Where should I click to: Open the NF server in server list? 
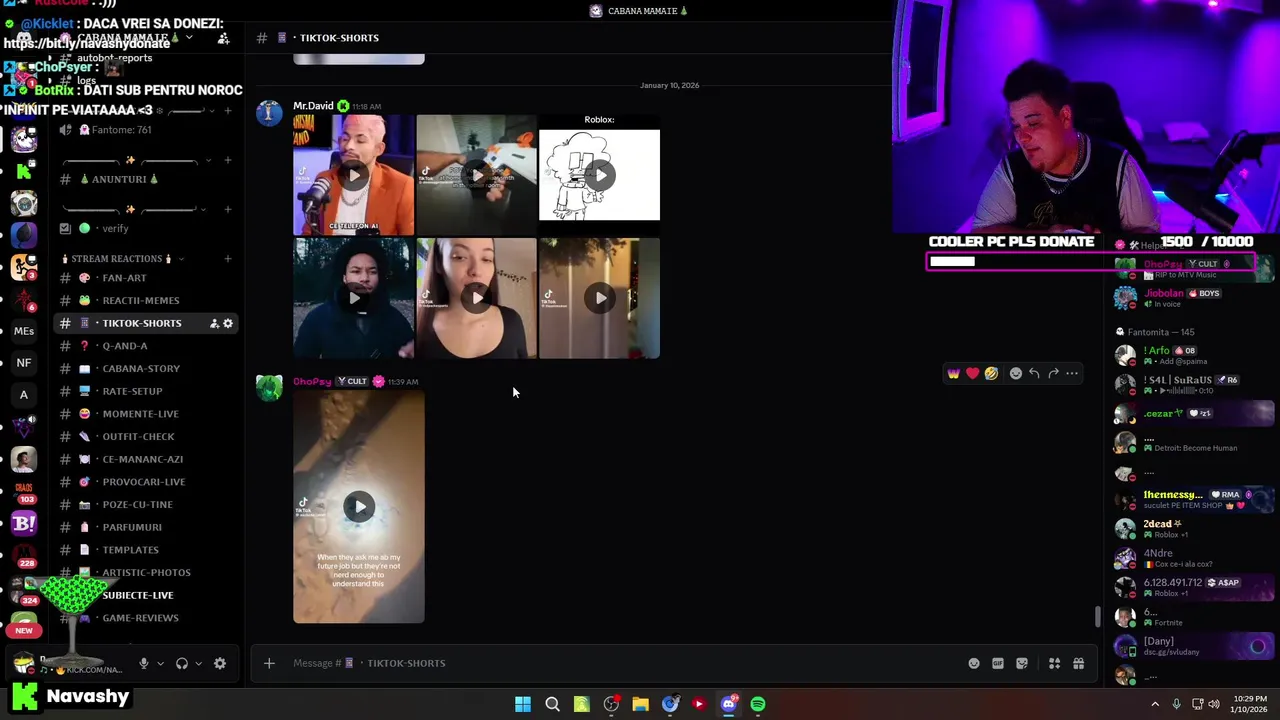point(24,363)
